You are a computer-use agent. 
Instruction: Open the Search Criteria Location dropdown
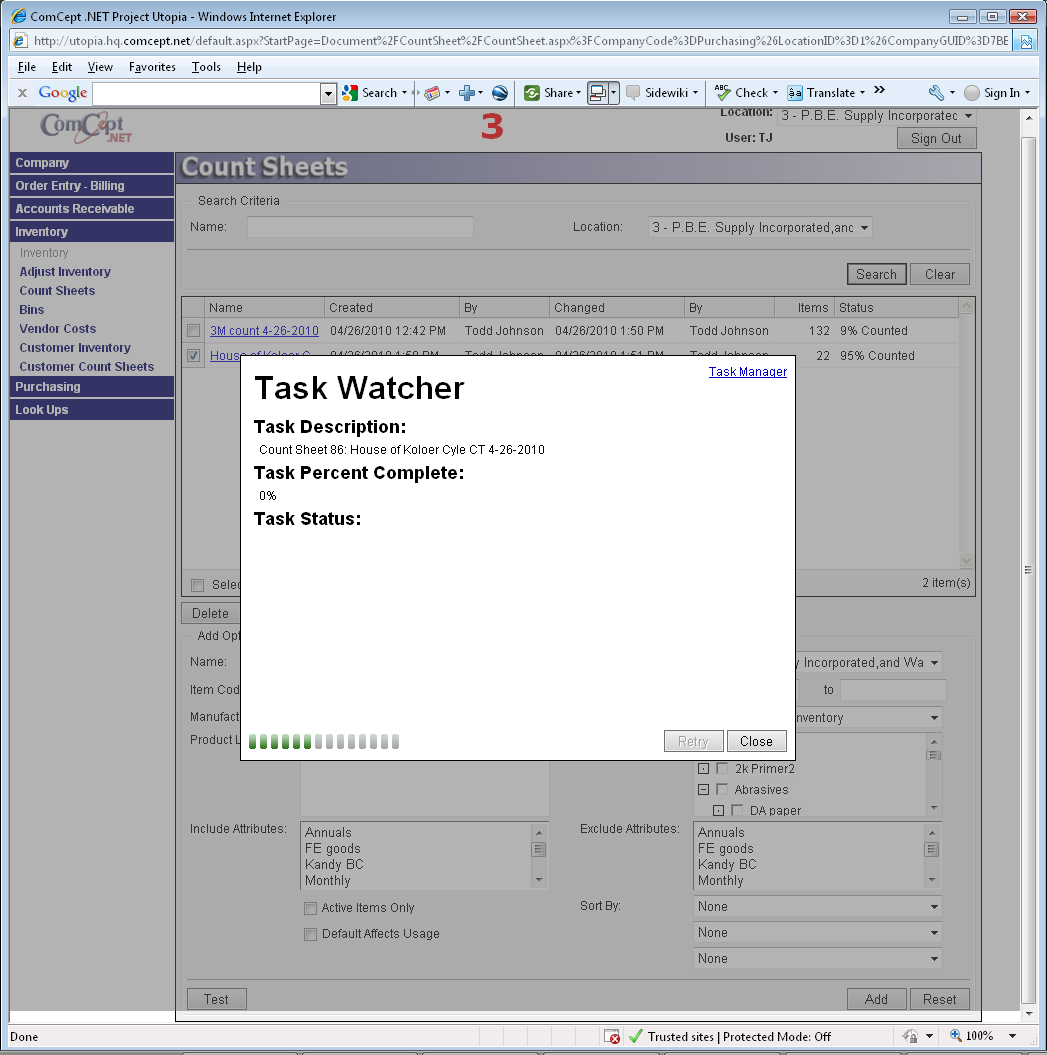click(760, 228)
